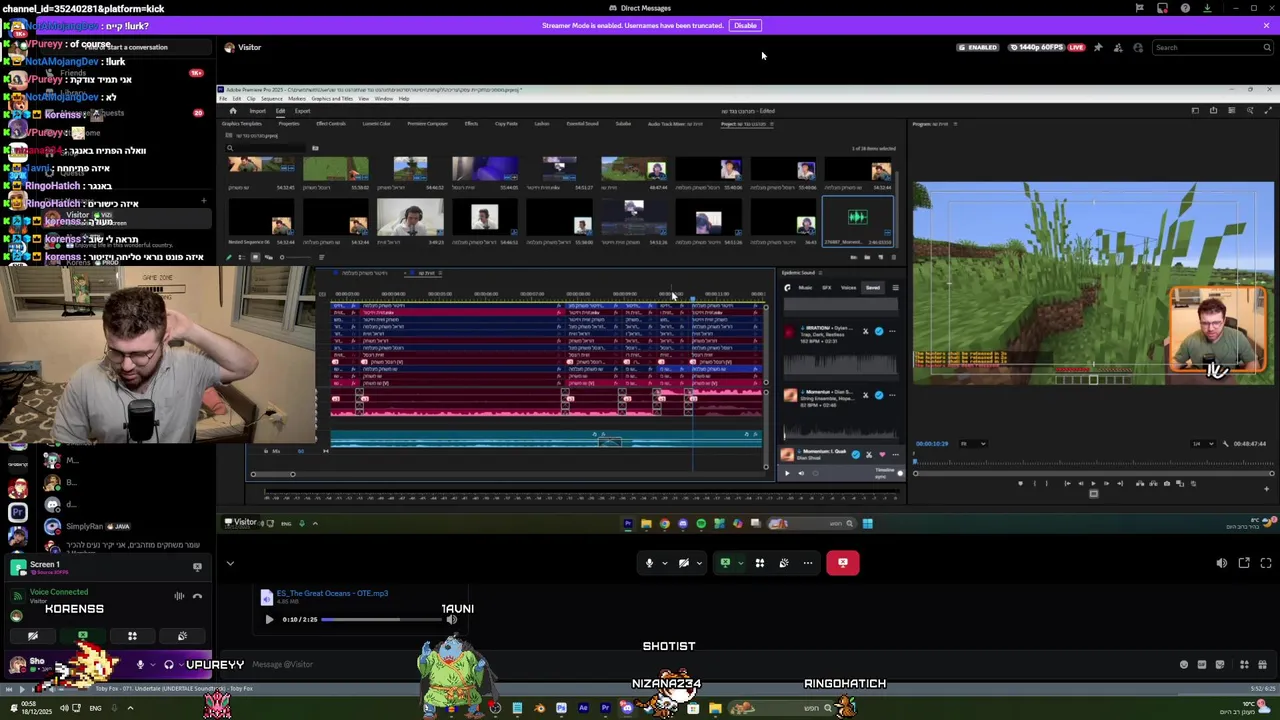1280x720 pixels.
Task: Open the 1/4 playback resolution dropdown
Action: 1203,444
